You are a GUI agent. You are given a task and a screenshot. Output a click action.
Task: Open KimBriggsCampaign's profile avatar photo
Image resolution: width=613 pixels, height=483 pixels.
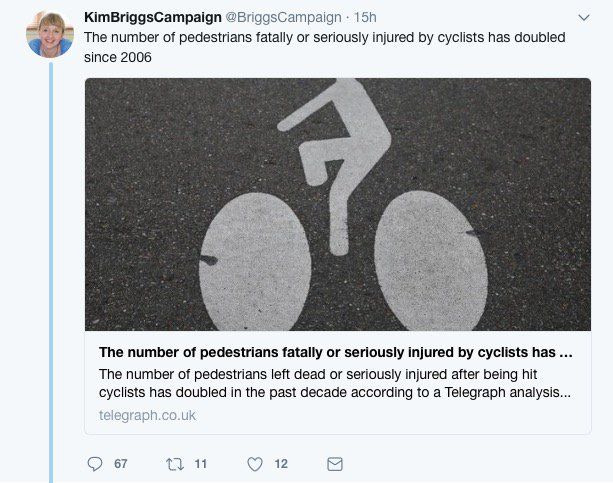tap(49, 33)
